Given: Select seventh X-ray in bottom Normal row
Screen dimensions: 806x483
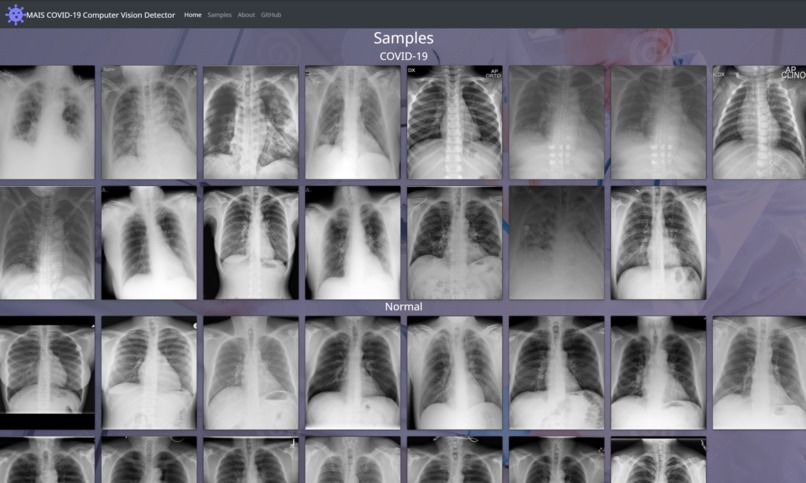Looking at the screenshot, I should point(658,460).
